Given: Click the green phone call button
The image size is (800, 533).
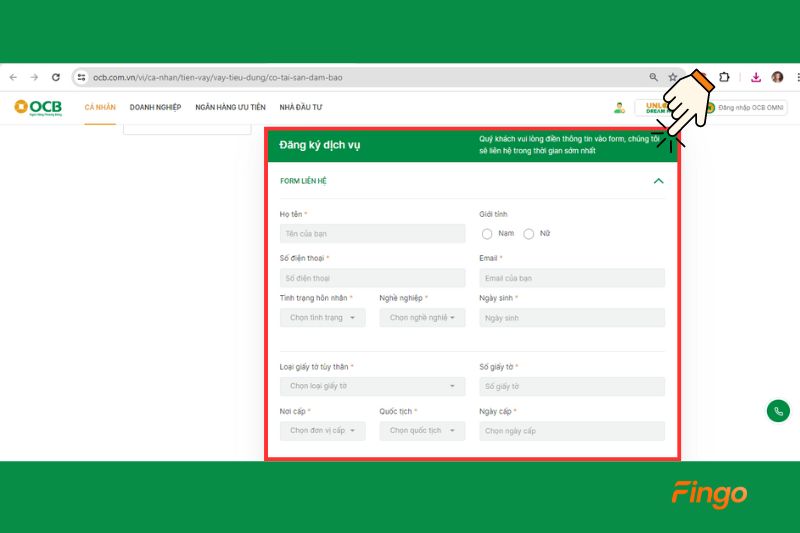Looking at the screenshot, I should 778,411.
